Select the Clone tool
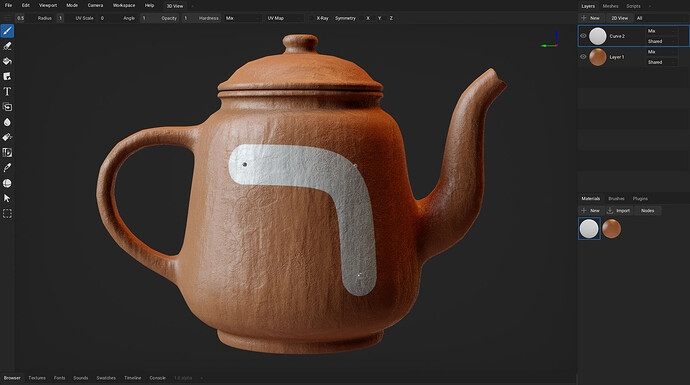This screenshot has height=385, width=690. [x=7, y=107]
